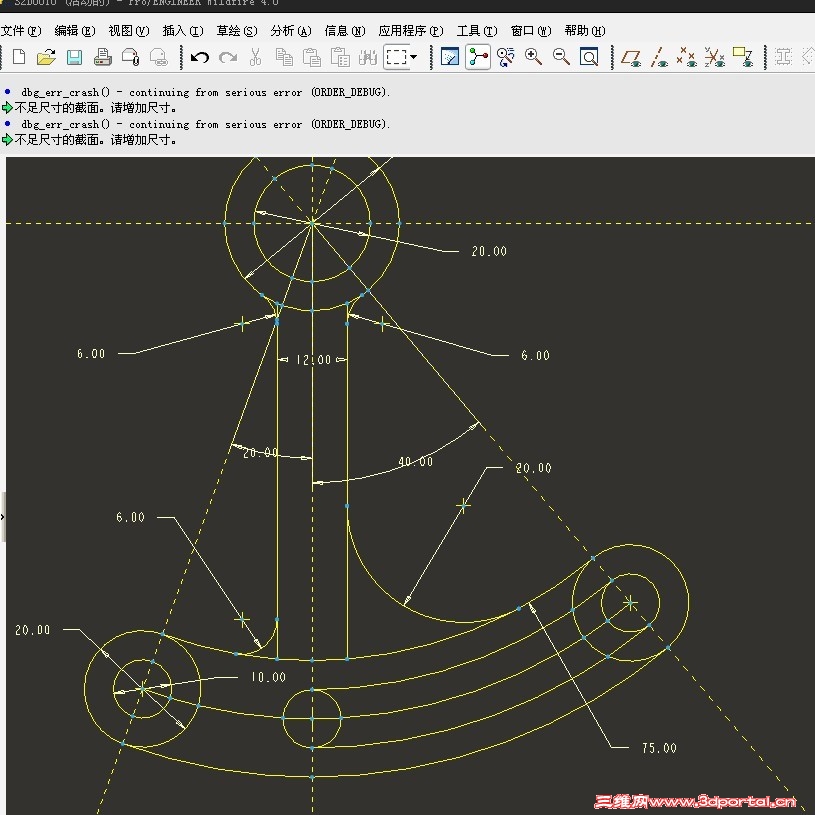Select the 6.00 dimension at upper right
Screen dimensions: 815x815
[535, 356]
